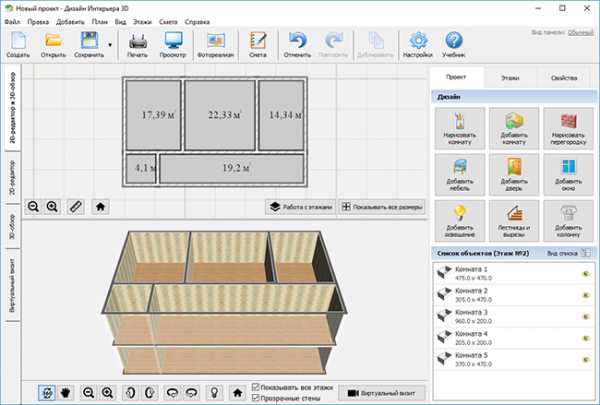
Task: Click the Обычный panel view link
Action: (x=580, y=33)
